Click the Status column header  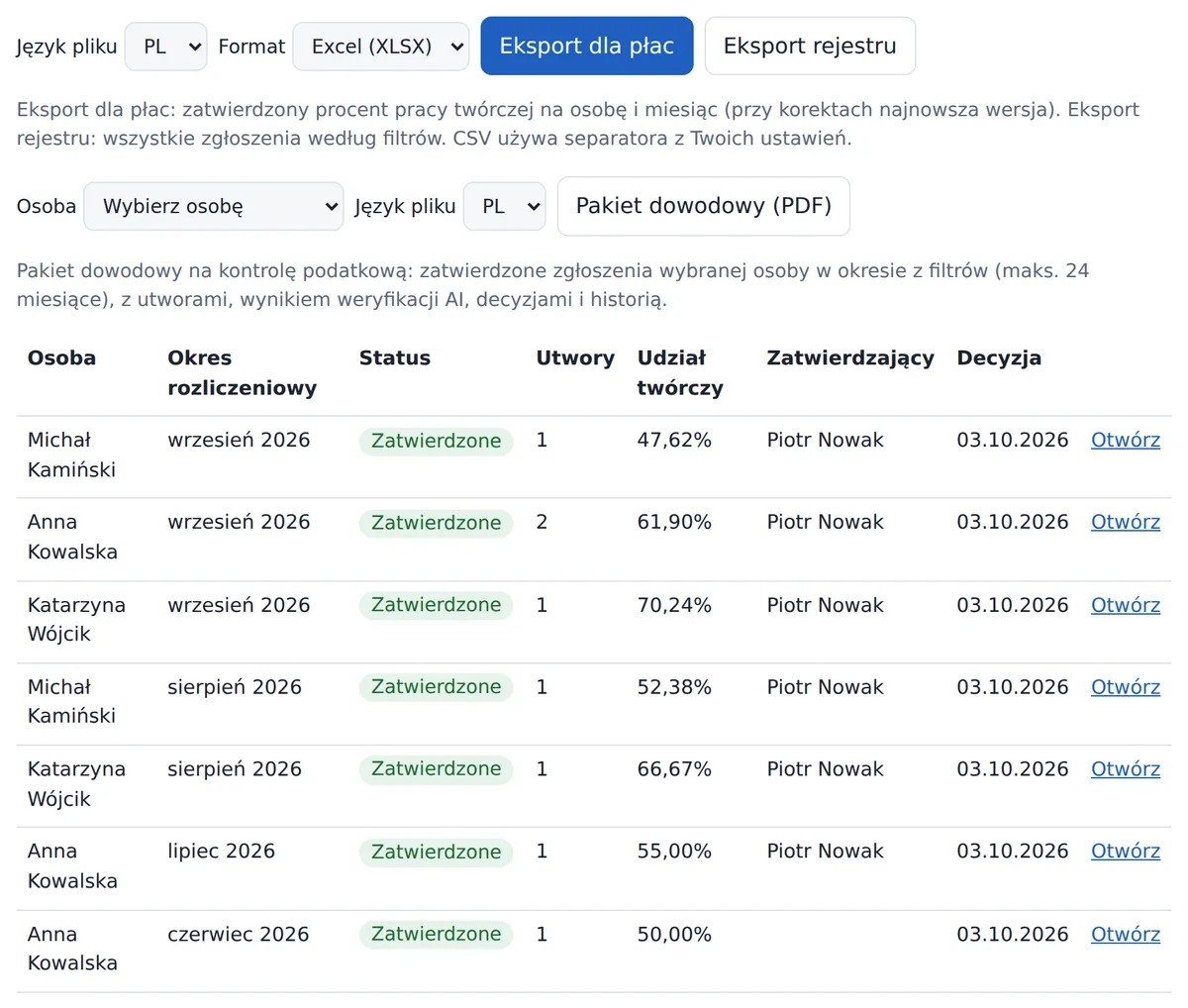pyautogui.click(x=395, y=358)
